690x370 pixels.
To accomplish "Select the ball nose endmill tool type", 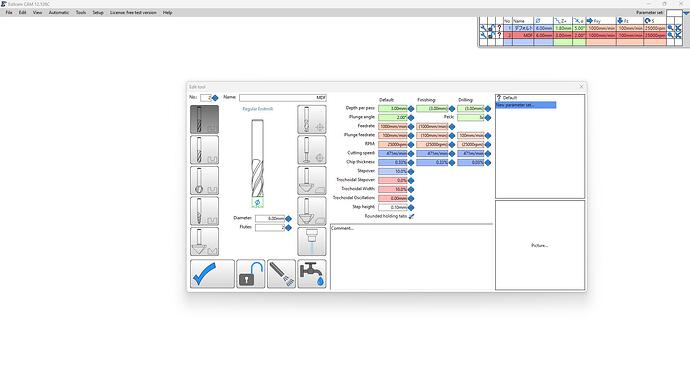I will (204, 180).
